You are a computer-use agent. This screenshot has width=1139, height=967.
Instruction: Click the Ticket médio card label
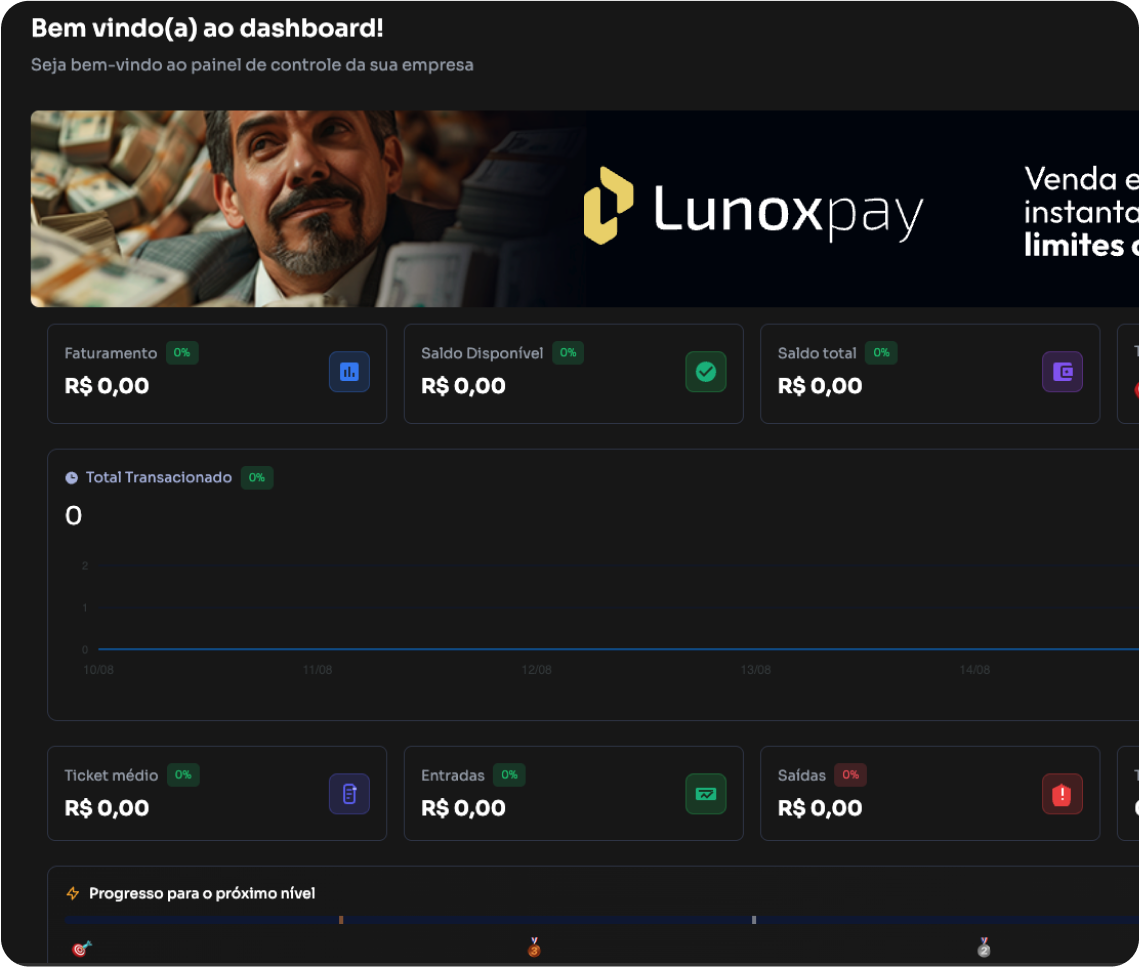pyautogui.click(x=111, y=775)
